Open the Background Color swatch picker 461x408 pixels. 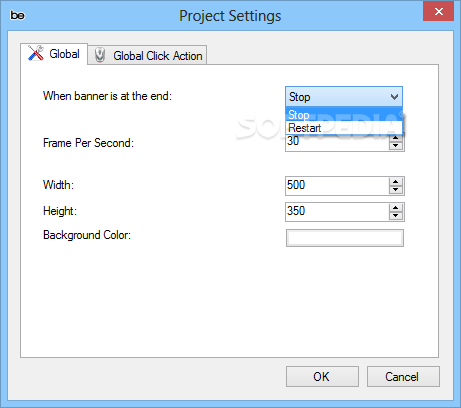[x=345, y=238]
